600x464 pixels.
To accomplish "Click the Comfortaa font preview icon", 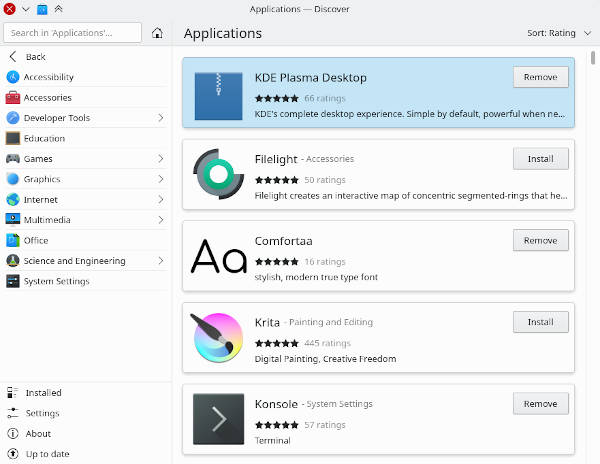I will (x=218, y=256).
